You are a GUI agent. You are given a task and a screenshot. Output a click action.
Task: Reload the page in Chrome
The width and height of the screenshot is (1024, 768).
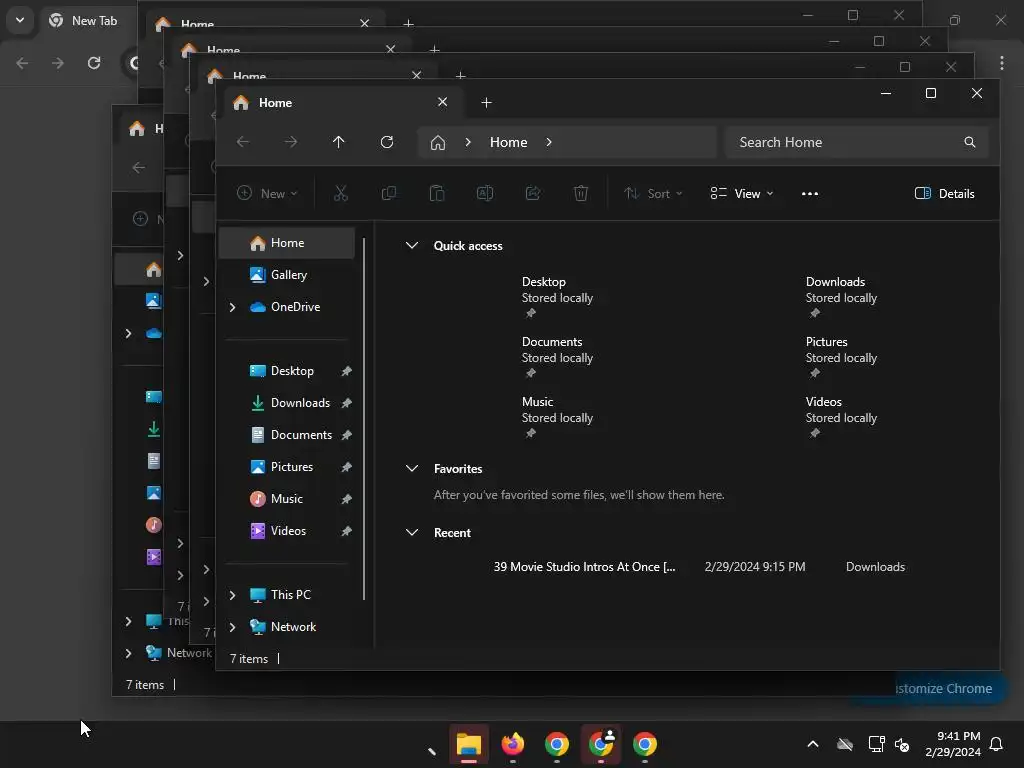tap(94, 63)
